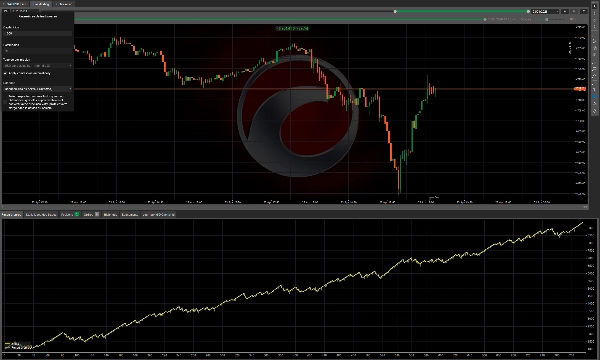Open the Backtesting Info tab in bottom panel
The height and width of the screenshot is (360, 600).
tap(41, 215)
